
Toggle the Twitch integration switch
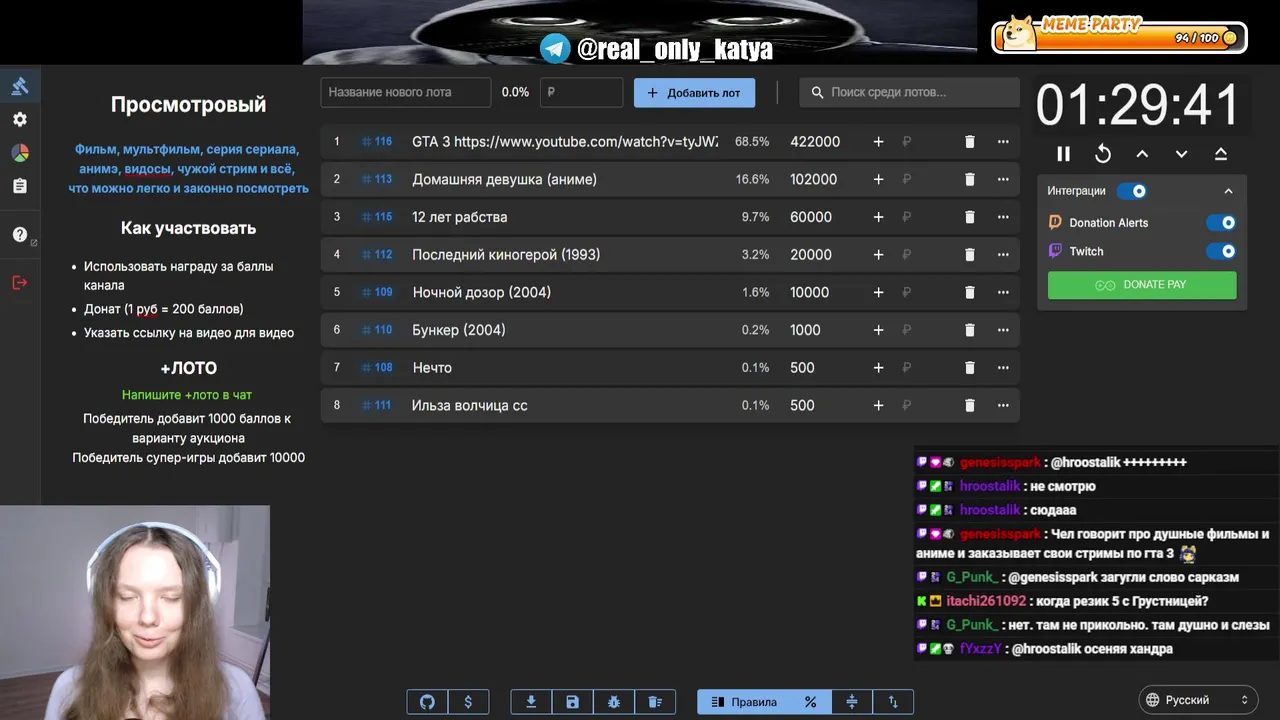(1221, 251)
